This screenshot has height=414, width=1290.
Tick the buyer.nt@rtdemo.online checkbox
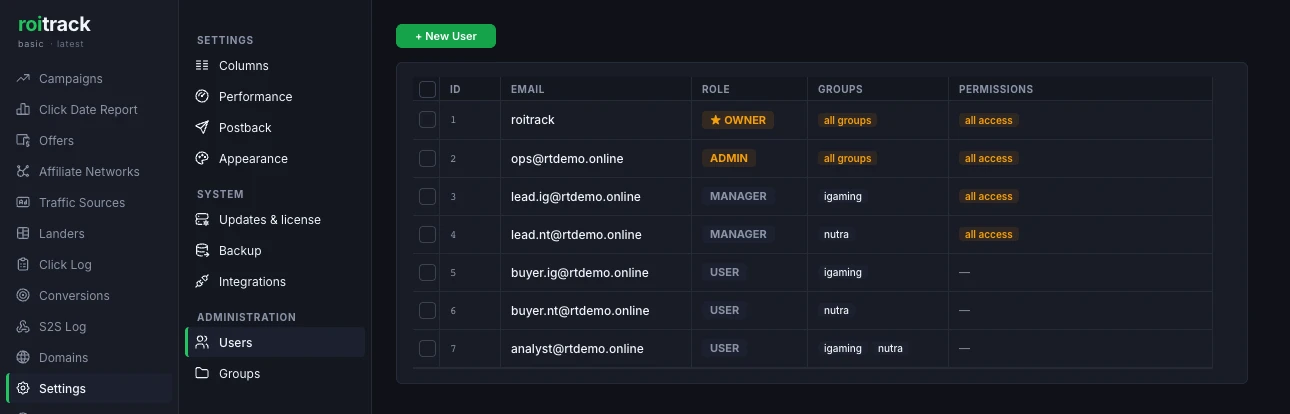click(x=427, y=310)
